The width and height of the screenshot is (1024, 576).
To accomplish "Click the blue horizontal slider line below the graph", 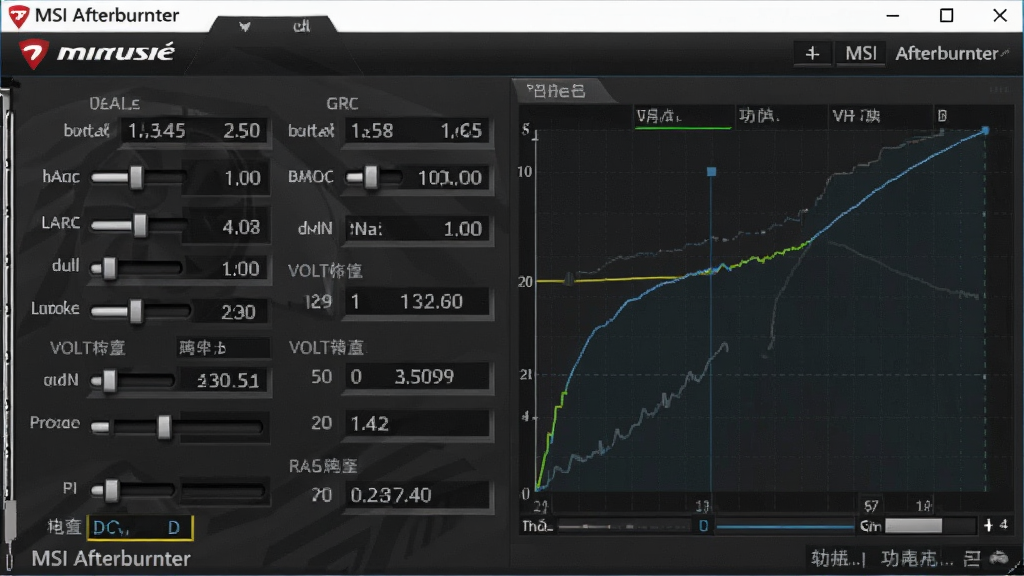I will pyautogui.click(x=785, y=526).
